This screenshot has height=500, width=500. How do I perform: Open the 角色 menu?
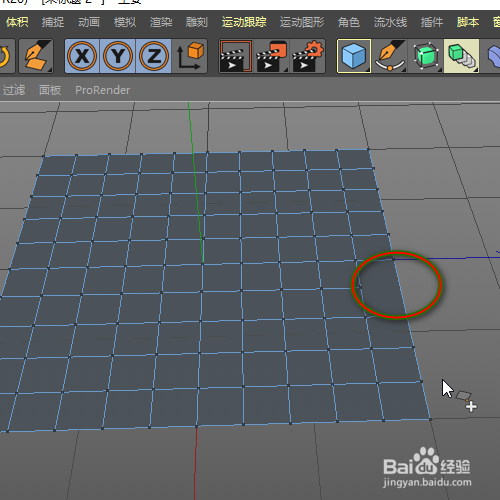pos(349,22)
